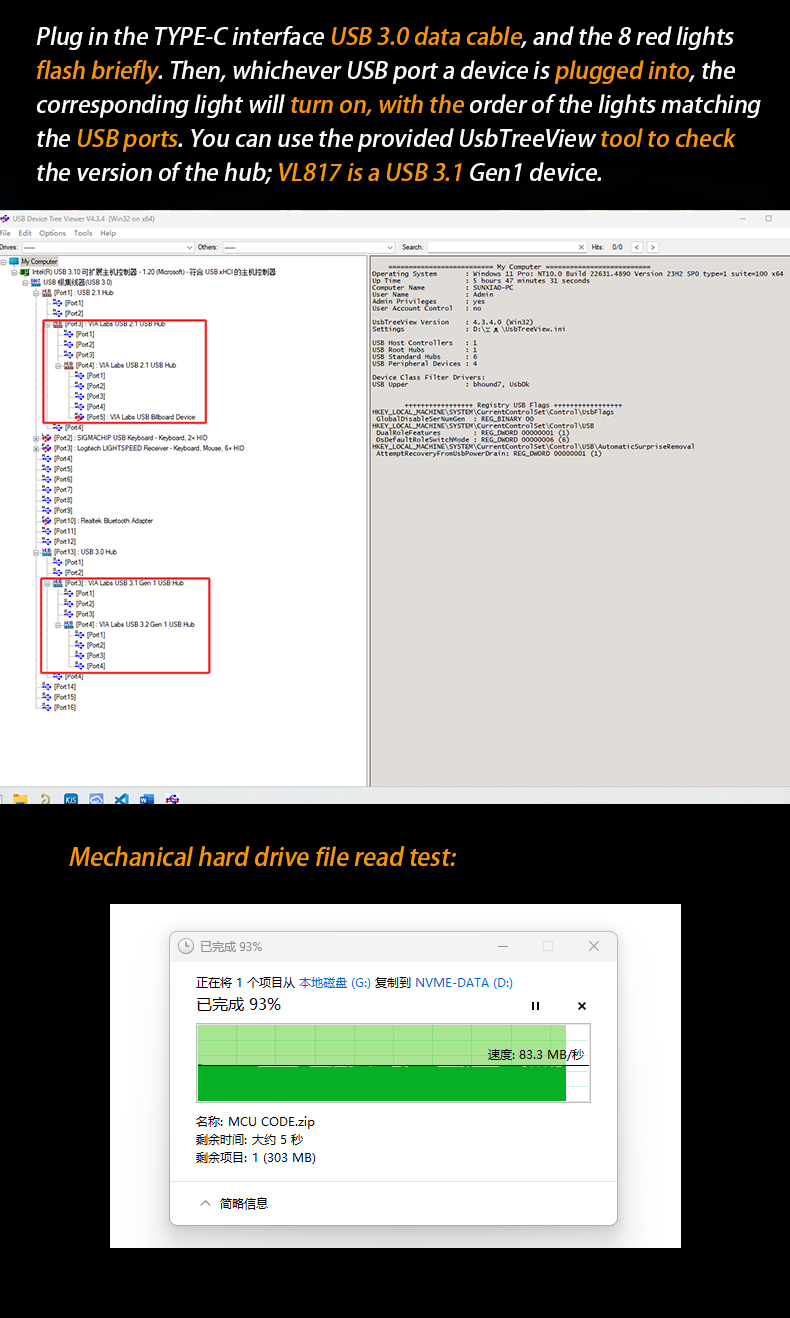This screenshot has width=790, height=1318.
Task: Collapse details via 简略信息 chevron
Action: point(206,1203)
